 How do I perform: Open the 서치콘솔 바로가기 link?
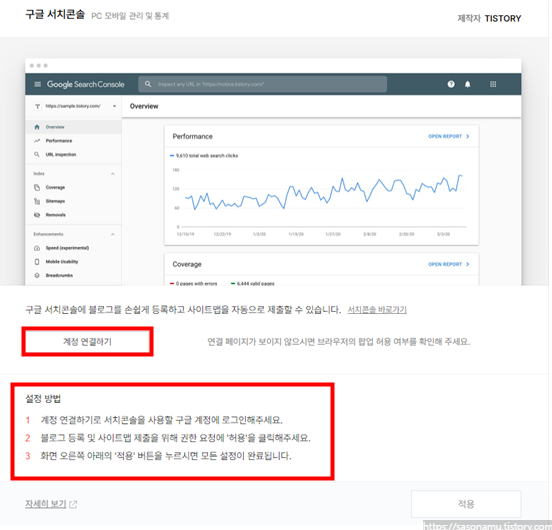[x=377, y=310]
